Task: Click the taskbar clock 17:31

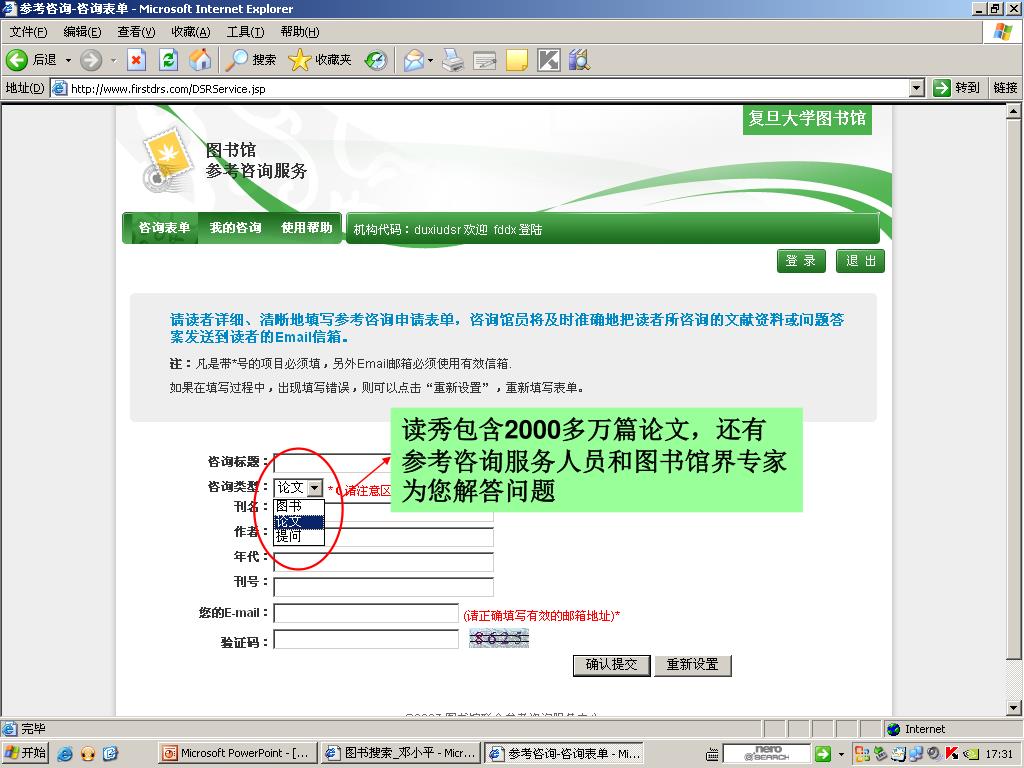Action: (x=999, y=754)
